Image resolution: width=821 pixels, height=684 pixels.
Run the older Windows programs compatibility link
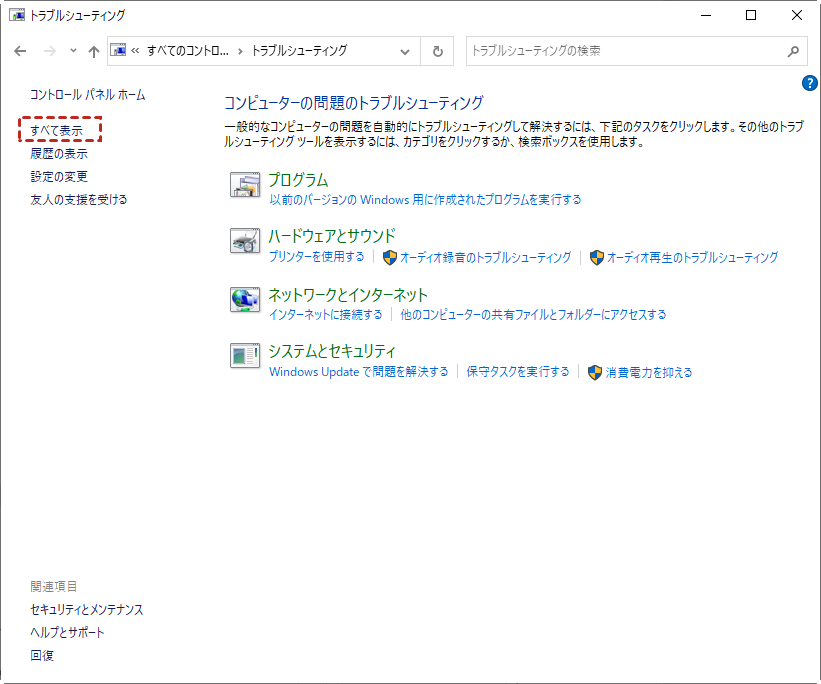425,200
